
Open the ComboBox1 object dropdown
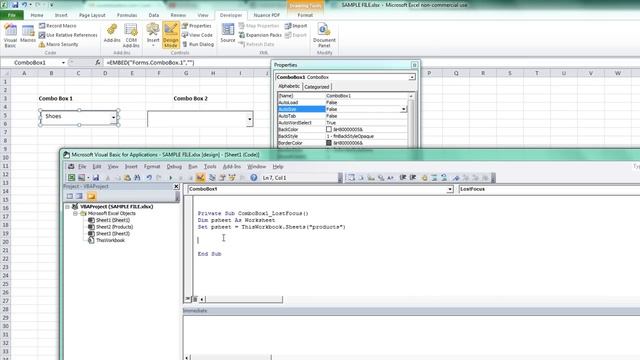[449, 189]
